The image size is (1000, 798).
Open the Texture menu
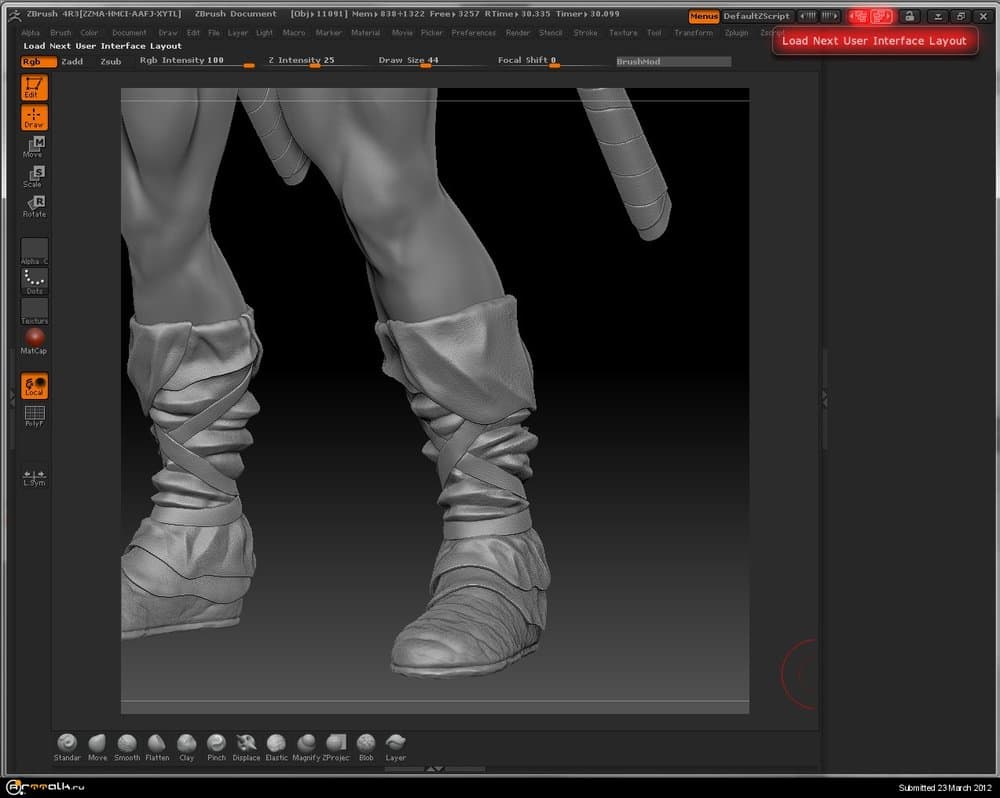point(623,33)
